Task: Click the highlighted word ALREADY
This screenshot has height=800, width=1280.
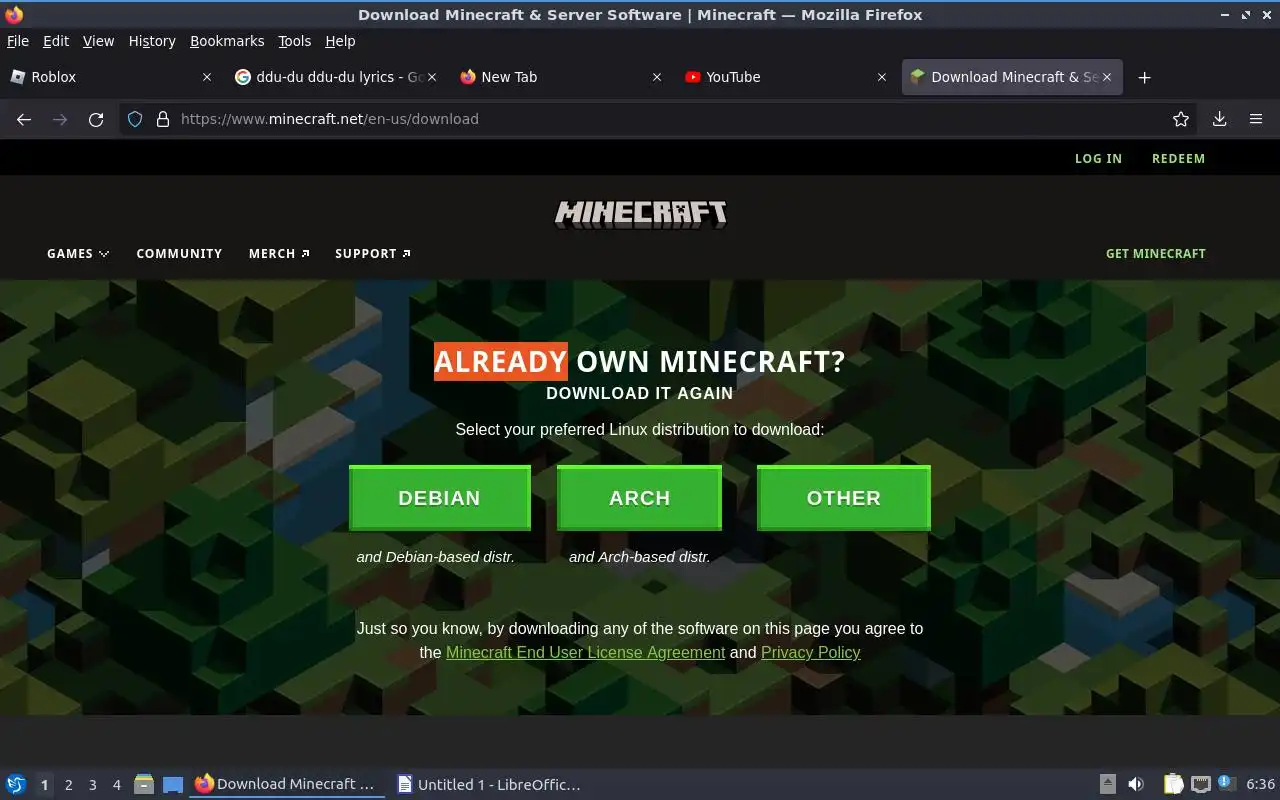Action: 500,362
